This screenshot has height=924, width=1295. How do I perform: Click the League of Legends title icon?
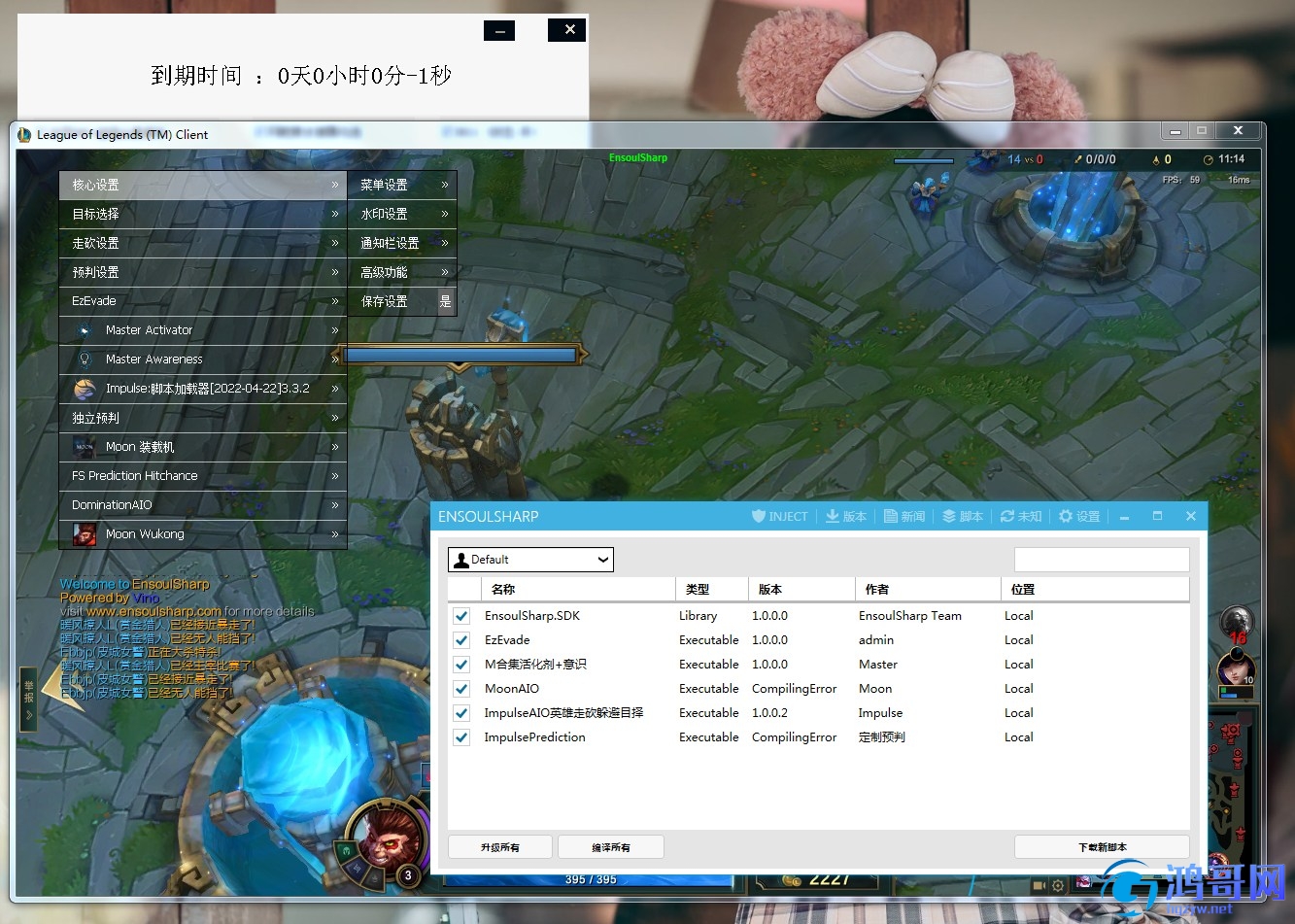coord(24,135)
